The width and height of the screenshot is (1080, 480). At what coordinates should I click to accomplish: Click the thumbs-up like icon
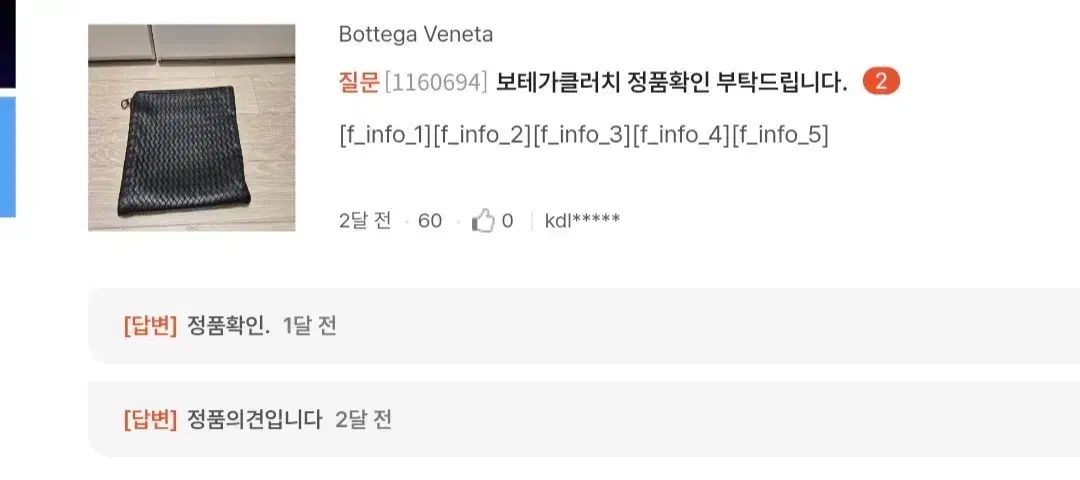pos(483,221)
